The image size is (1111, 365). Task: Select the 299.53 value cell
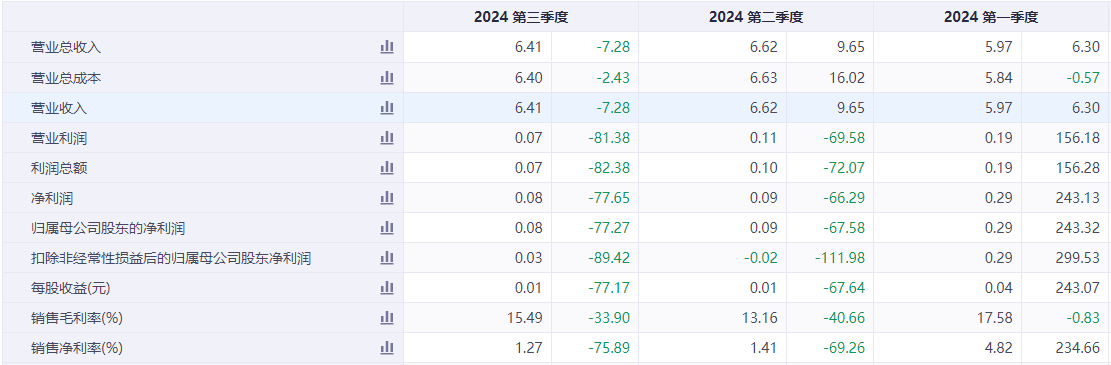[x=1065, y=258]
